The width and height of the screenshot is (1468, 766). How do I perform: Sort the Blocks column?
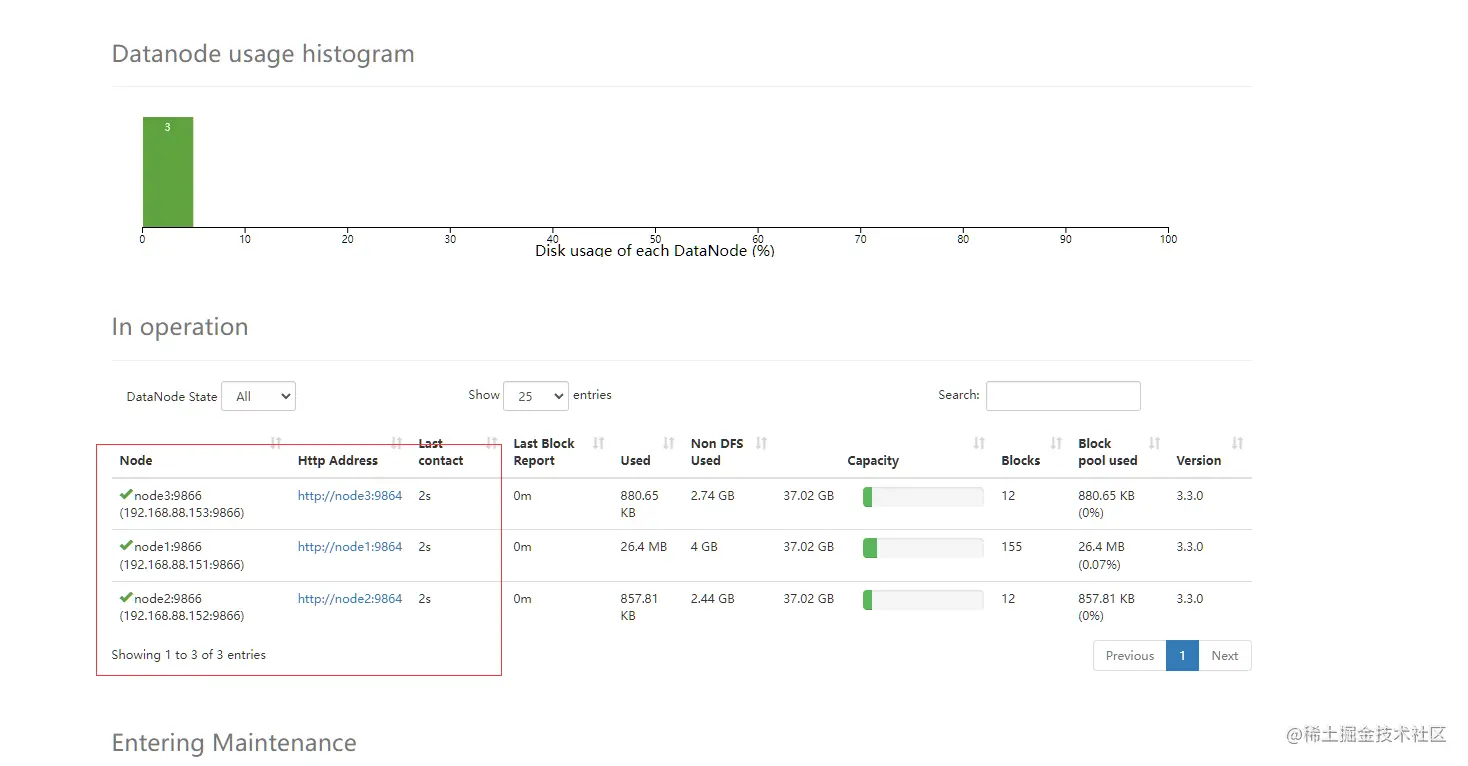pyautogui.click(x=1056, y=441)
